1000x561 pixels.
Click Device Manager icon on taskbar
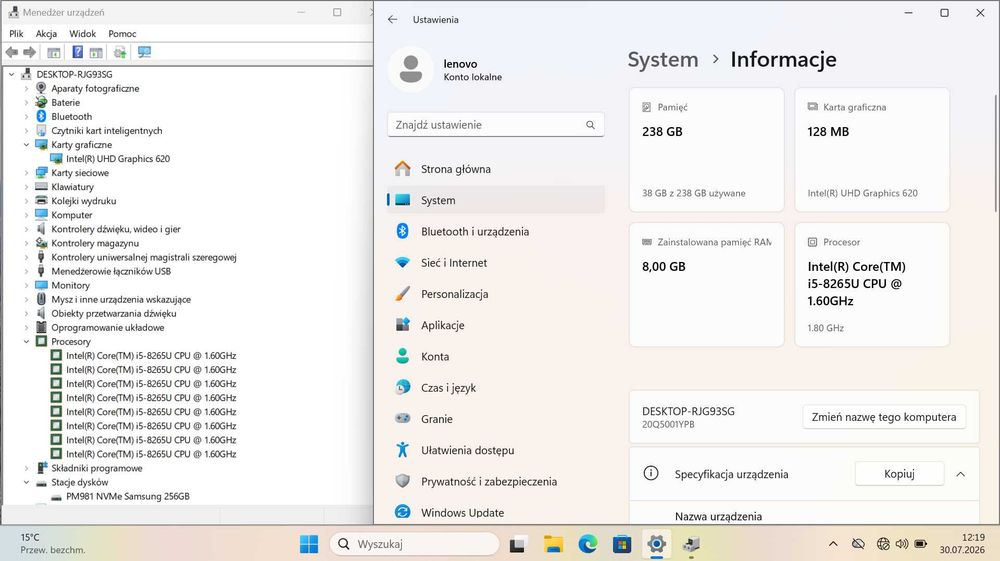click(x=691, y=544)
